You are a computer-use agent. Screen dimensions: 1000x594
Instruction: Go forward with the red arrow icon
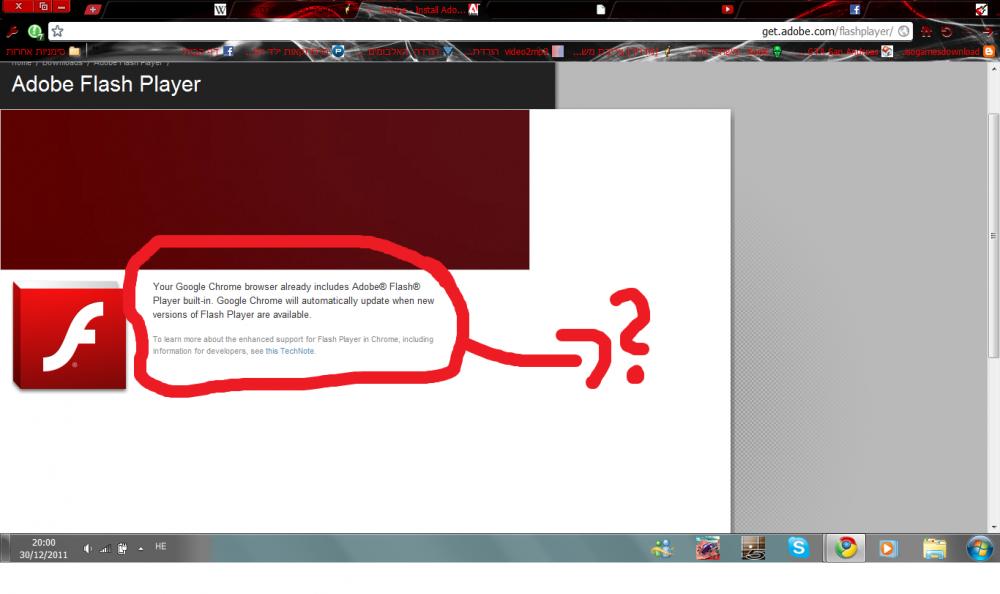point(987,31)
